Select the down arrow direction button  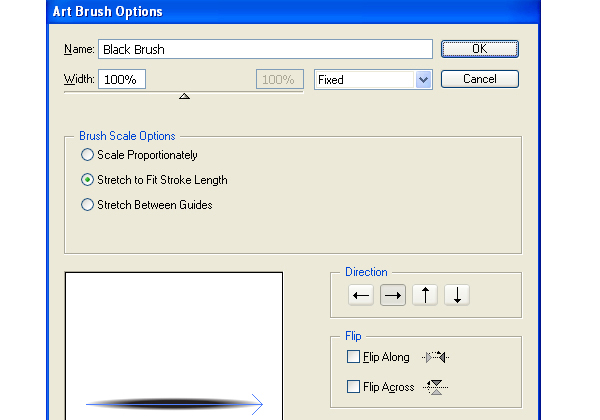[x=457, y=295]
